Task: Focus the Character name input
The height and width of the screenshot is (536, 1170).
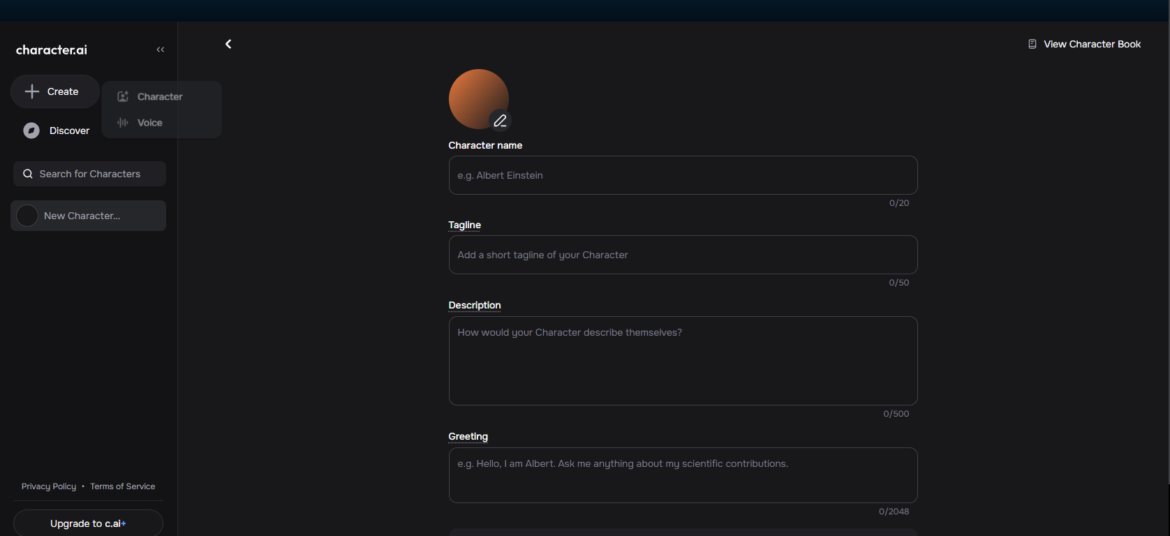Action: [683, 175]
